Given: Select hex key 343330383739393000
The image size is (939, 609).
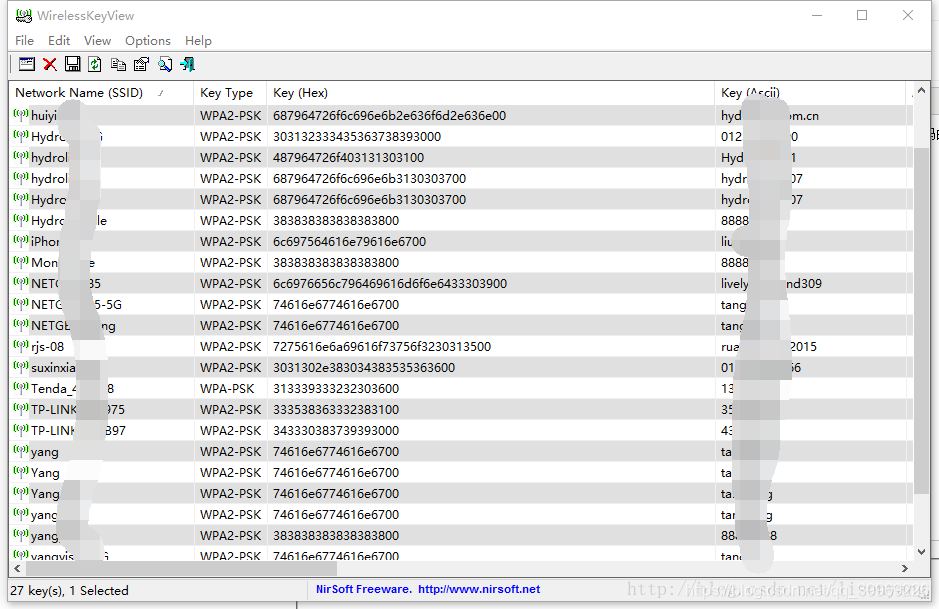Looking at the screenshot, I should [x=336, y=430].
